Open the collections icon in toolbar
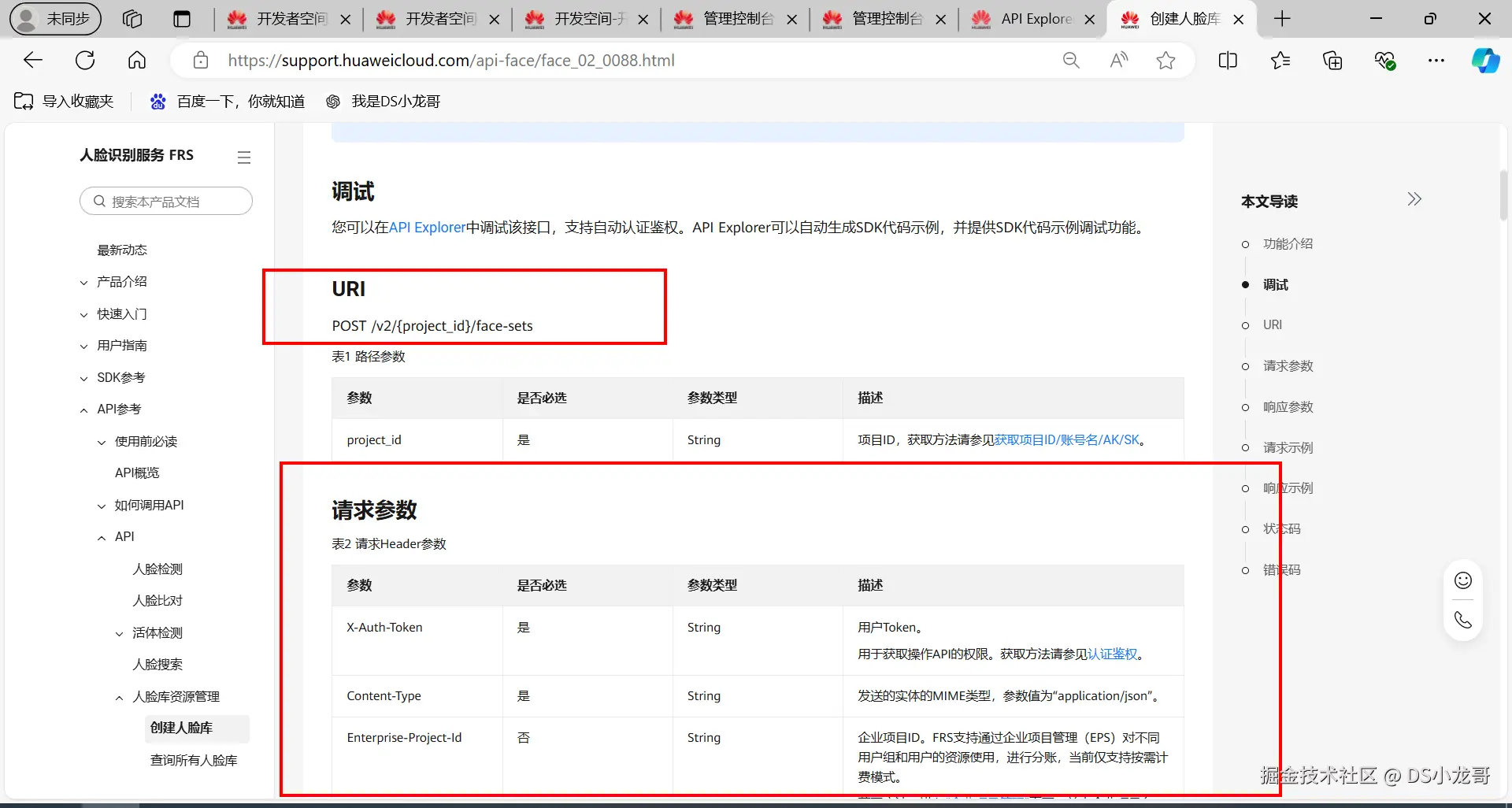The image size is (1512, 808). pyautogui.click(x=1332, y=60)
